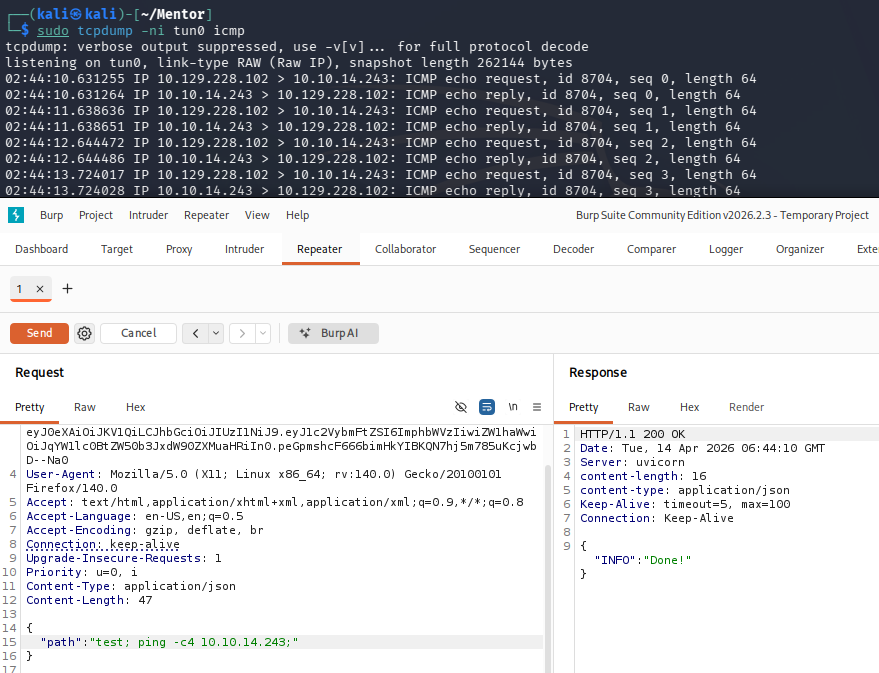Toggle hidden-eye icon in Request panel

(461, 407)
